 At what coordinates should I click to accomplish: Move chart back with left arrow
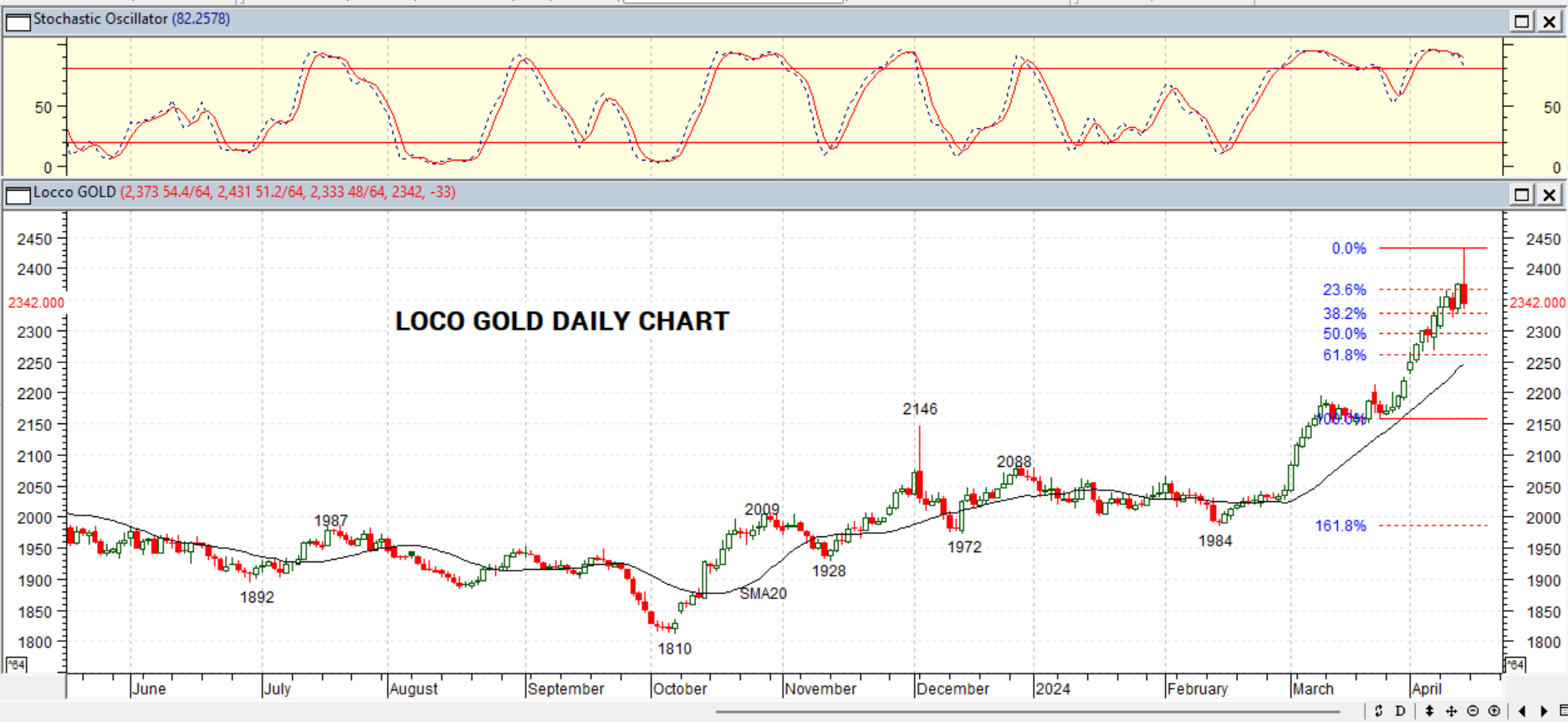point(1522,711)
